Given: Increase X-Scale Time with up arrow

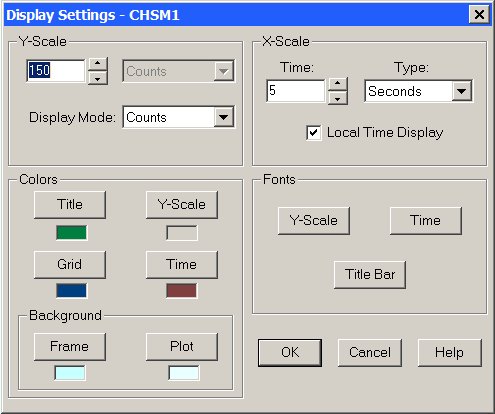Looking at the screenshot, I should [338, 83].
